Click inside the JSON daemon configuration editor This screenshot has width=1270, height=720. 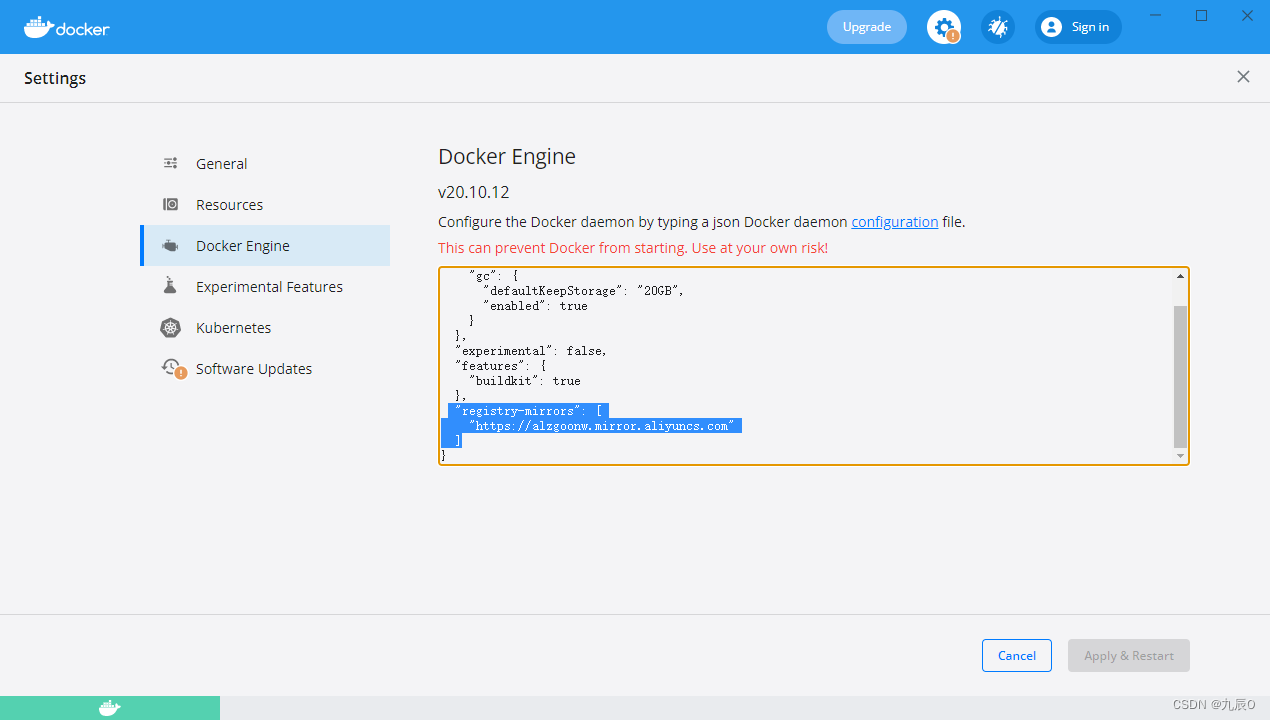pos(800,365)
